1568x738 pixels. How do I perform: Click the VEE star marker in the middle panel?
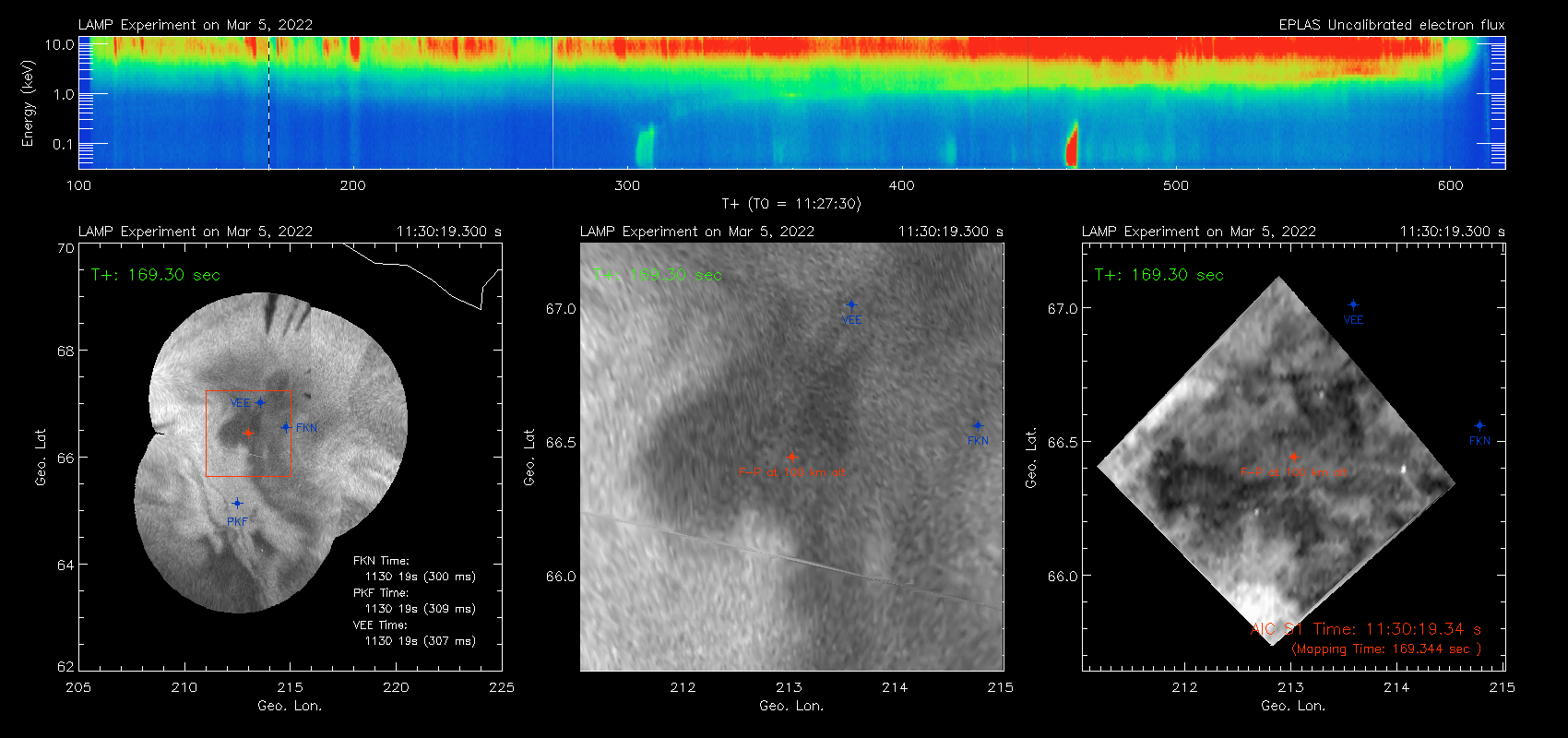click(x=851, y=304)
